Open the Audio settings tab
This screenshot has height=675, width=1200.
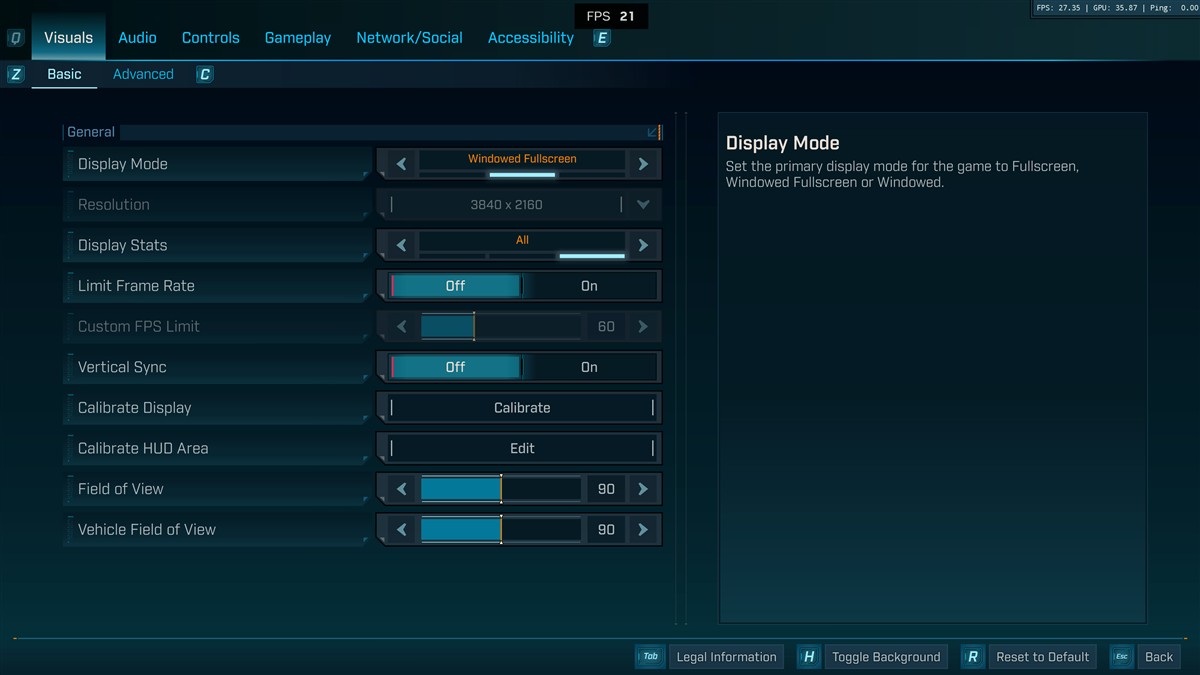pyautogui.click(x=137, y=38)
